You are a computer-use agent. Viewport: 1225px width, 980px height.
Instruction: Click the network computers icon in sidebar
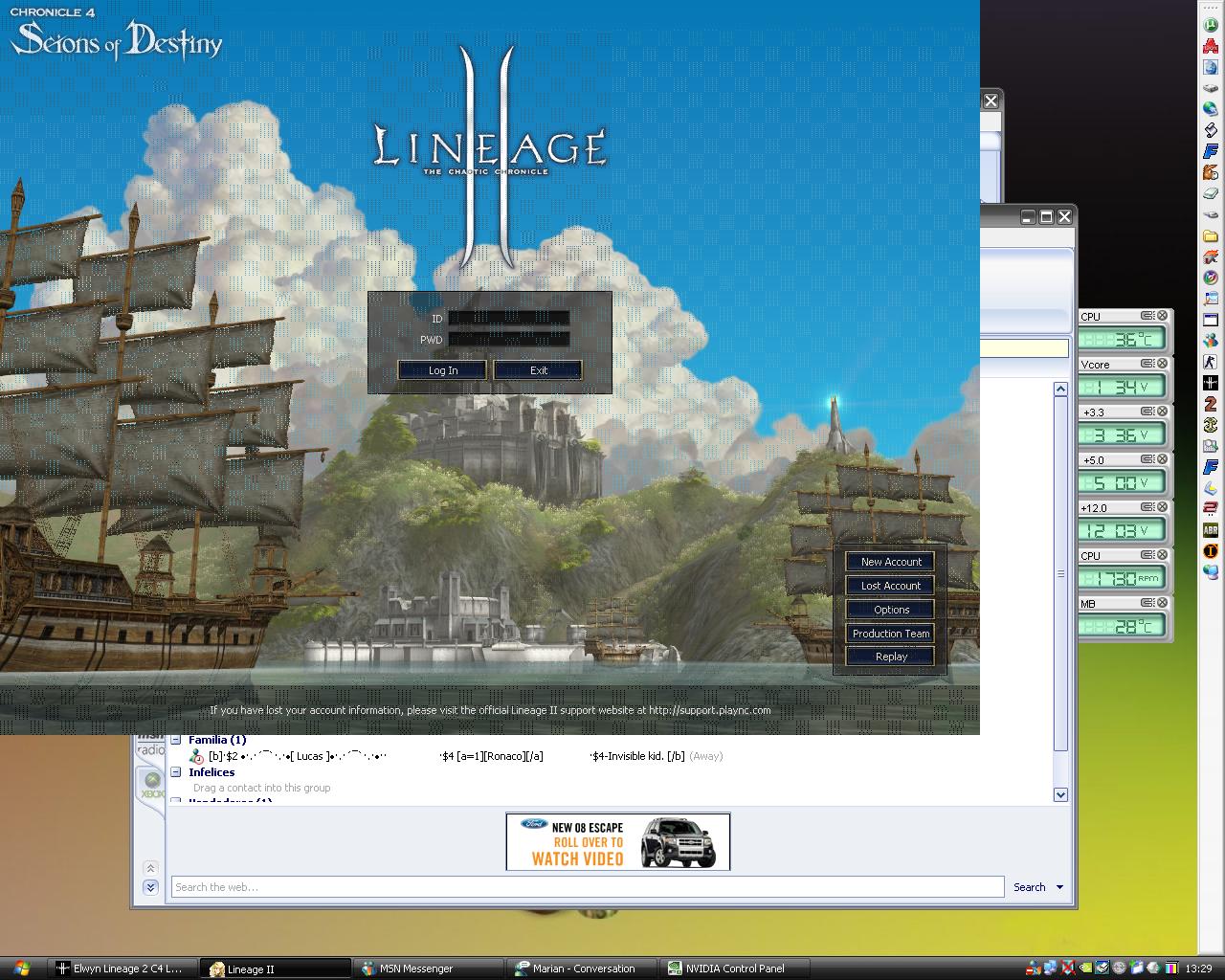[1211, 572]
